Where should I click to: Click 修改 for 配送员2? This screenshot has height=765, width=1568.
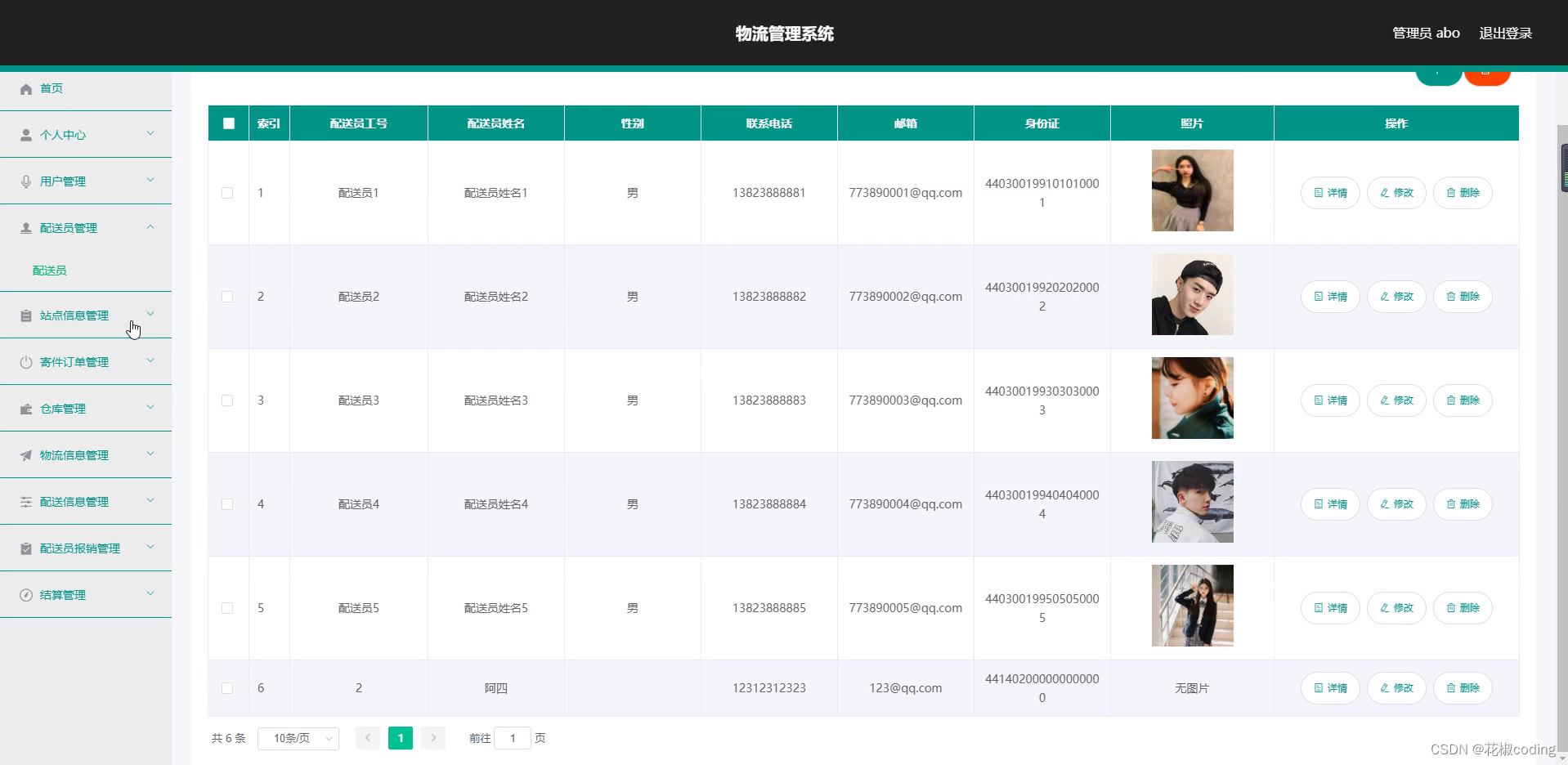point(1396,297)
